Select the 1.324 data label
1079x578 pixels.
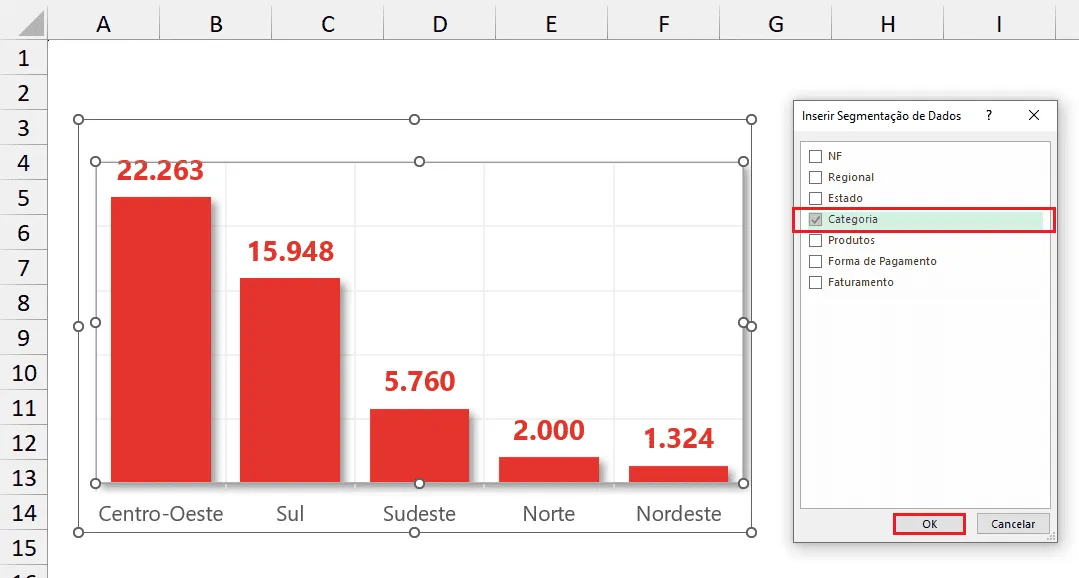[x=679, y=438]
